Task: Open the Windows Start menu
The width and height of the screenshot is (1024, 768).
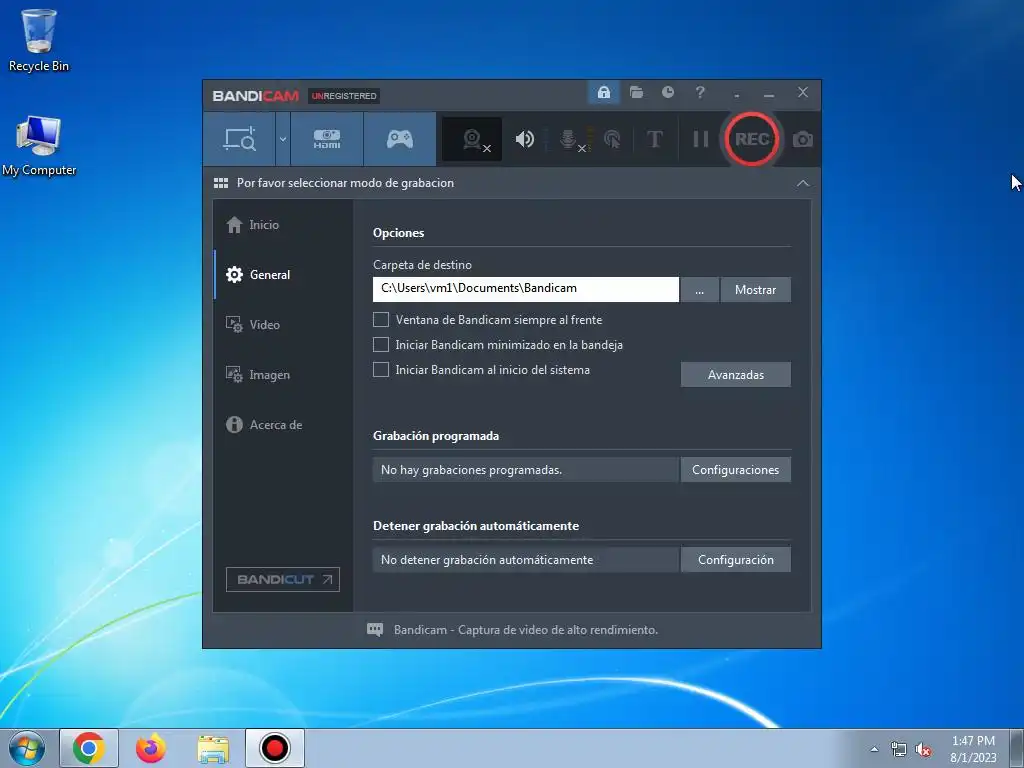Action: pos(27,748)
